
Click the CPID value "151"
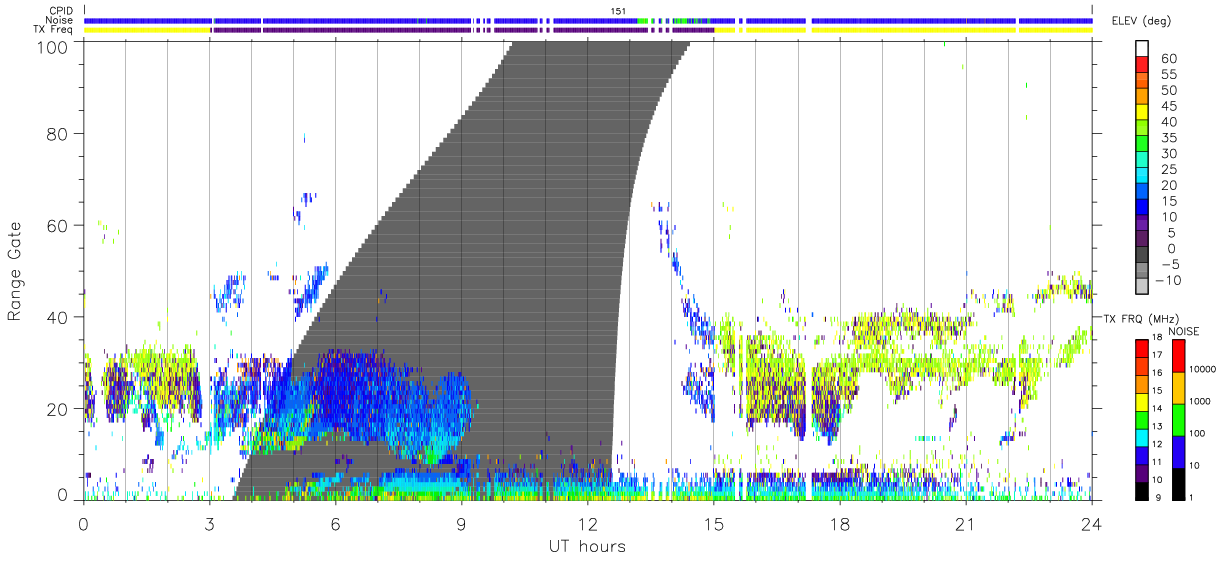(619, 11)
